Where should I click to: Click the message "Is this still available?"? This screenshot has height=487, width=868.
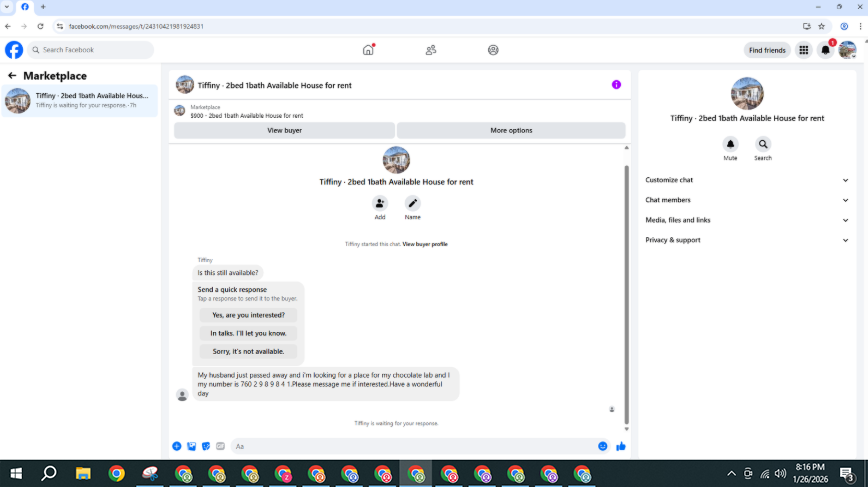(x=228, y=273)
